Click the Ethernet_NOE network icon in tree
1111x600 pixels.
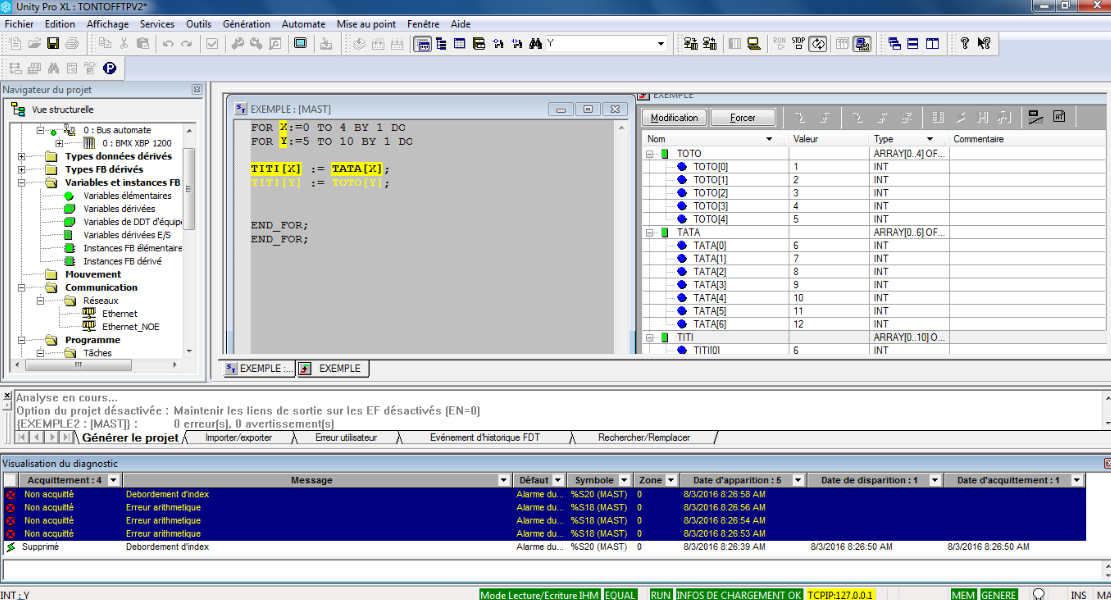click(x=88, y=326)
